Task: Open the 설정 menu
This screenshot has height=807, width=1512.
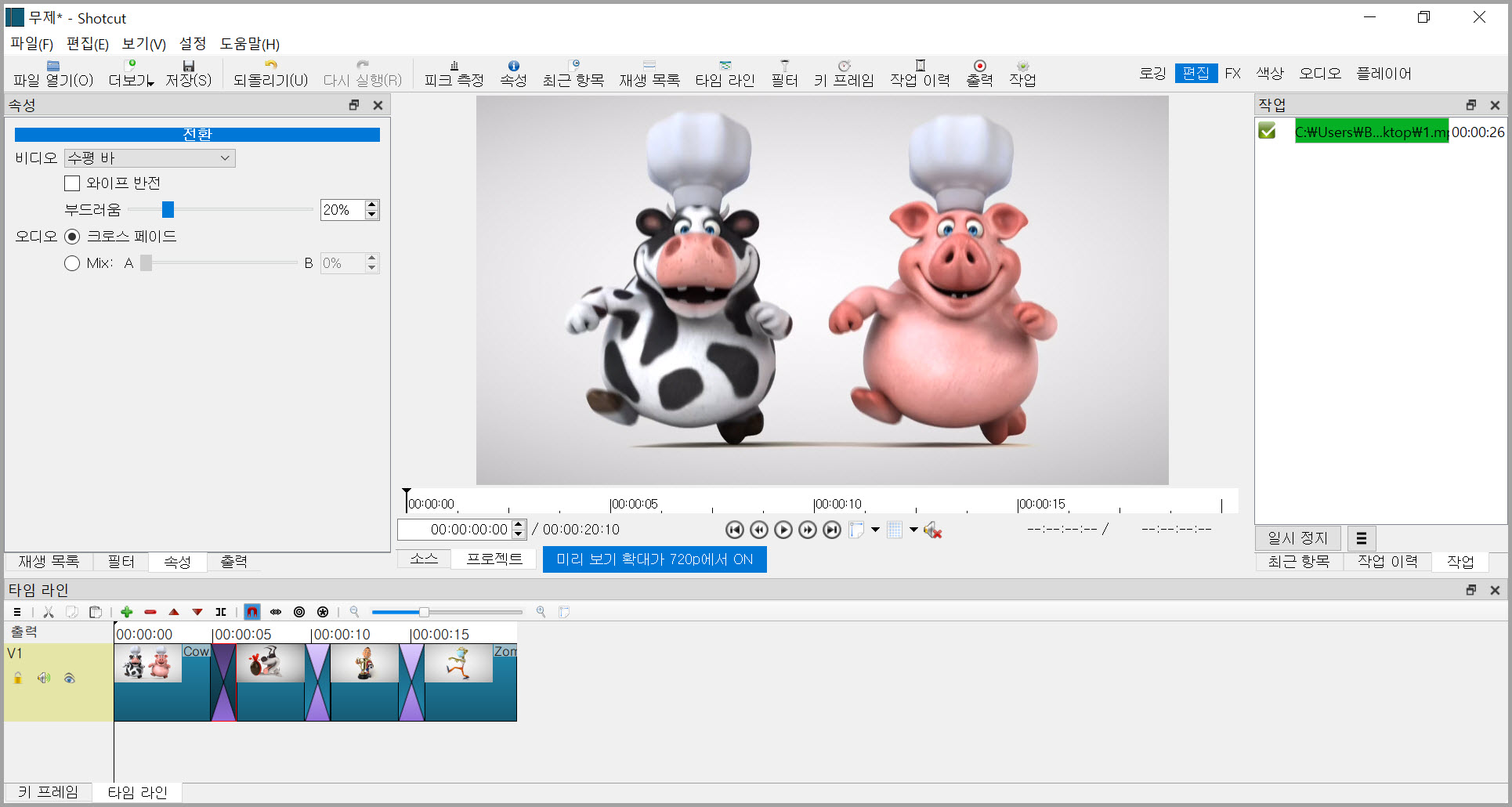Action: point(193,44)
